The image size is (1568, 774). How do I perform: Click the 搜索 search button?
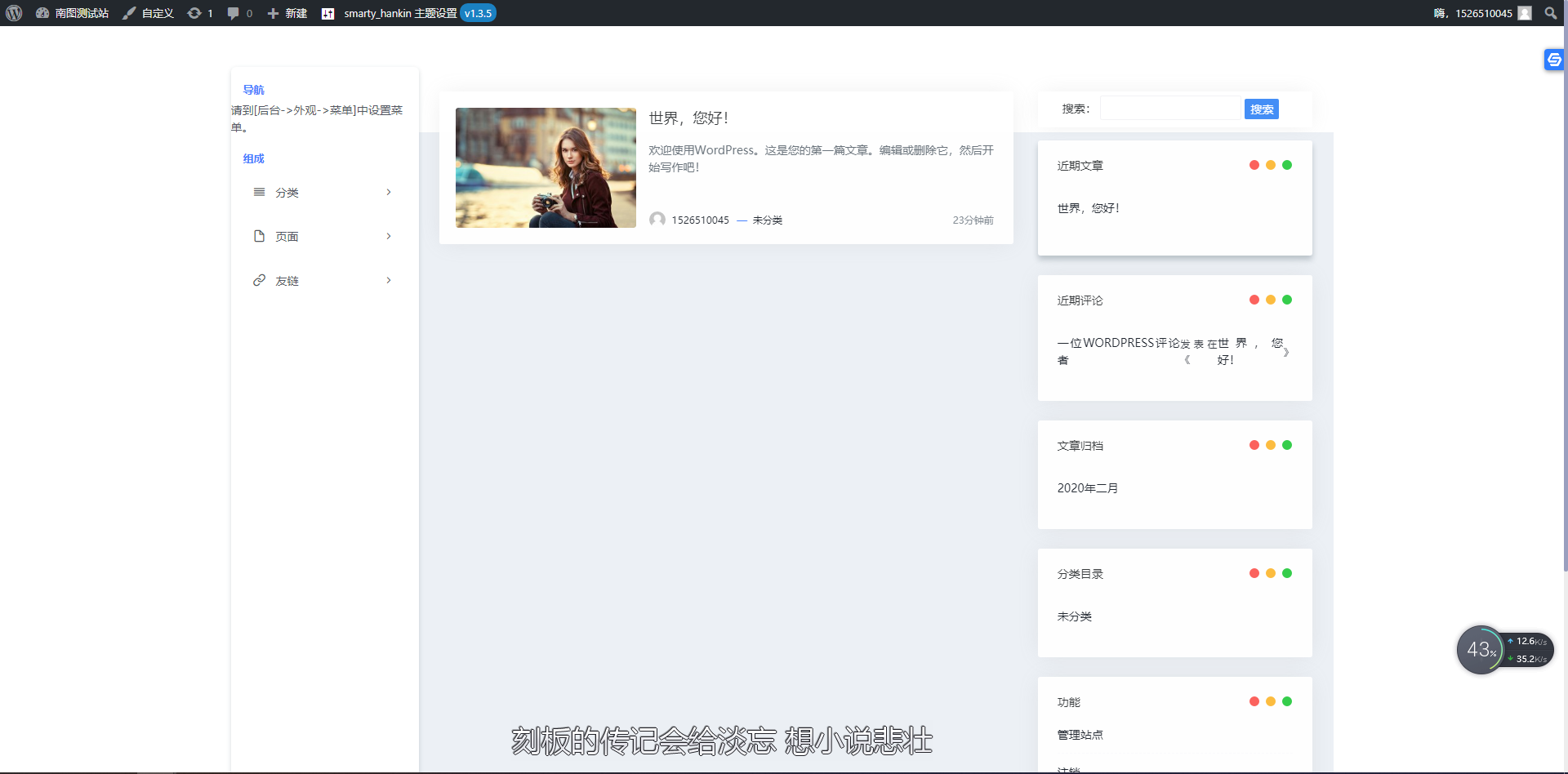(1262, 108)
